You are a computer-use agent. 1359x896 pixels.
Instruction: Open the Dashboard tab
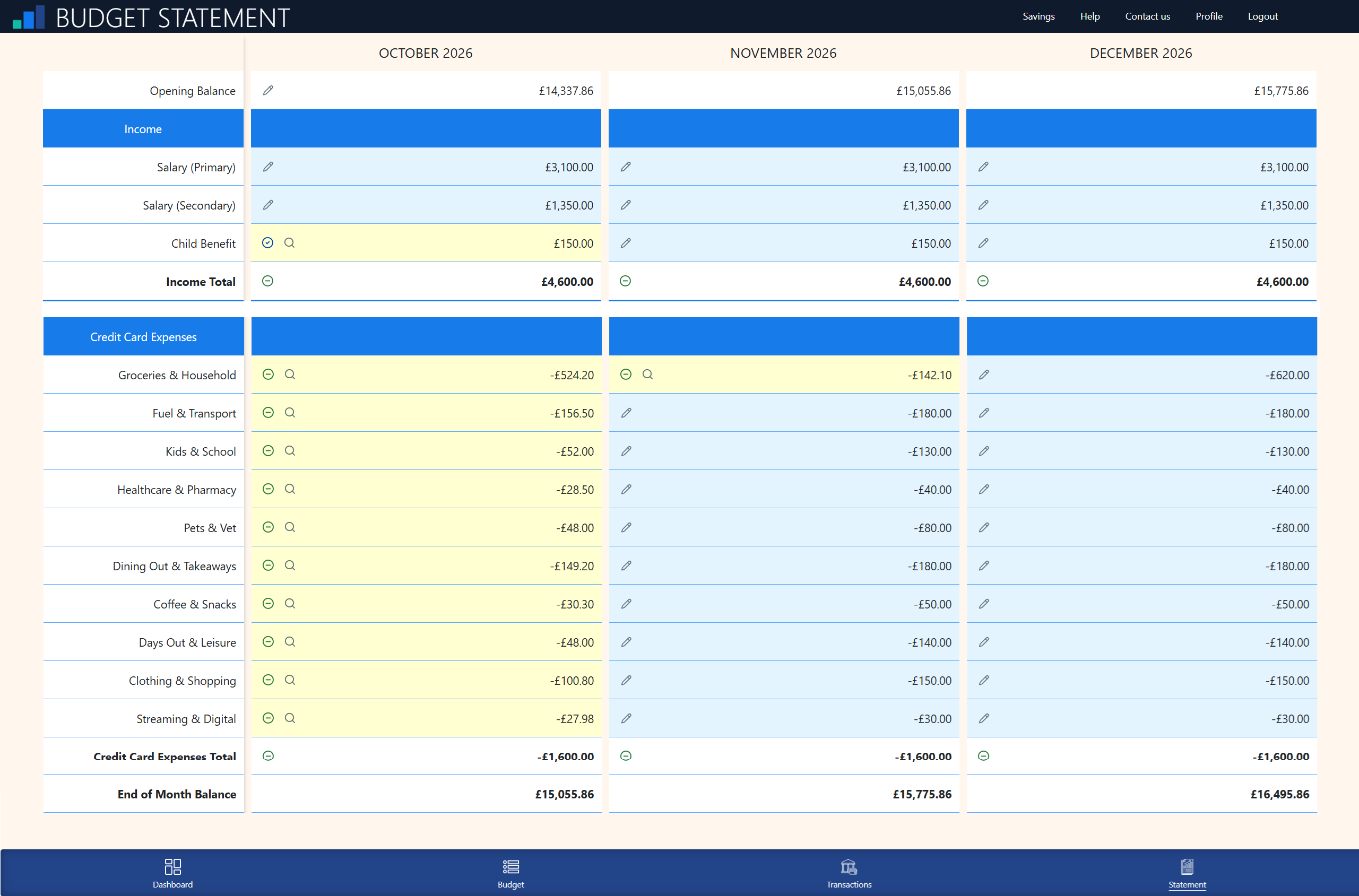[172, 873]
